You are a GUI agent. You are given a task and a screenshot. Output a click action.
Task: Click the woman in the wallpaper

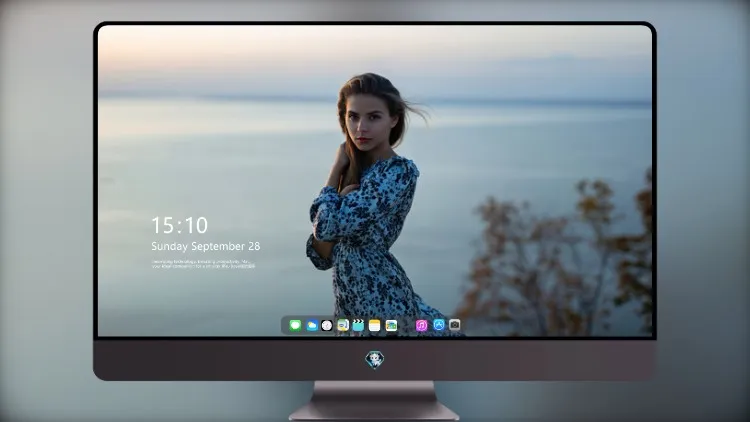click(x=366, y=201)
